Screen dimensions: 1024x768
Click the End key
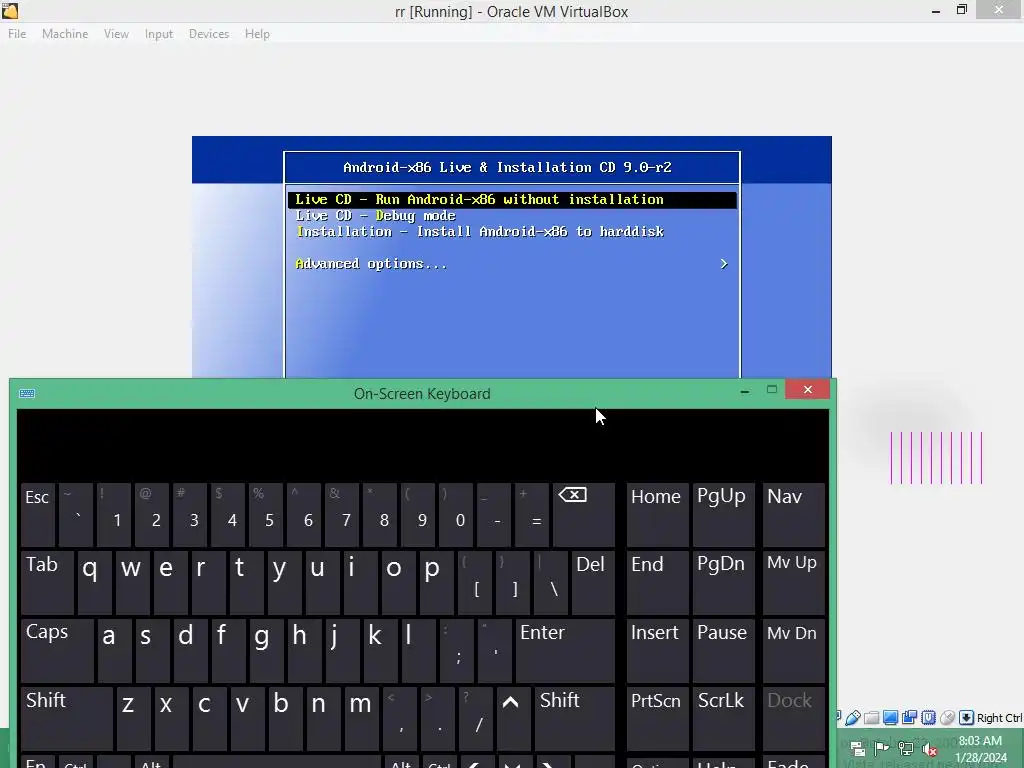tap(658, 583)
